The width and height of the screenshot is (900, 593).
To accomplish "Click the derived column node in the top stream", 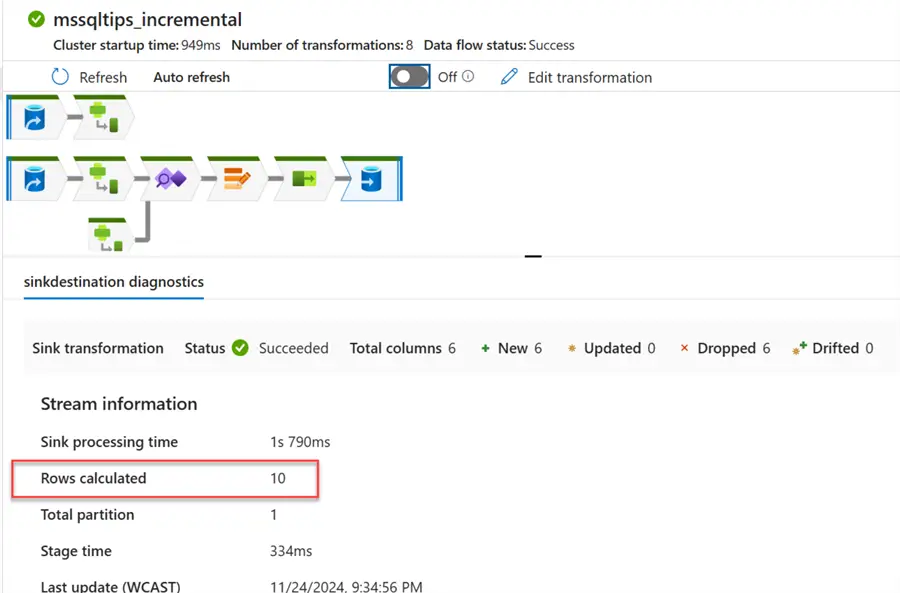I will click(x=102, y=120).
